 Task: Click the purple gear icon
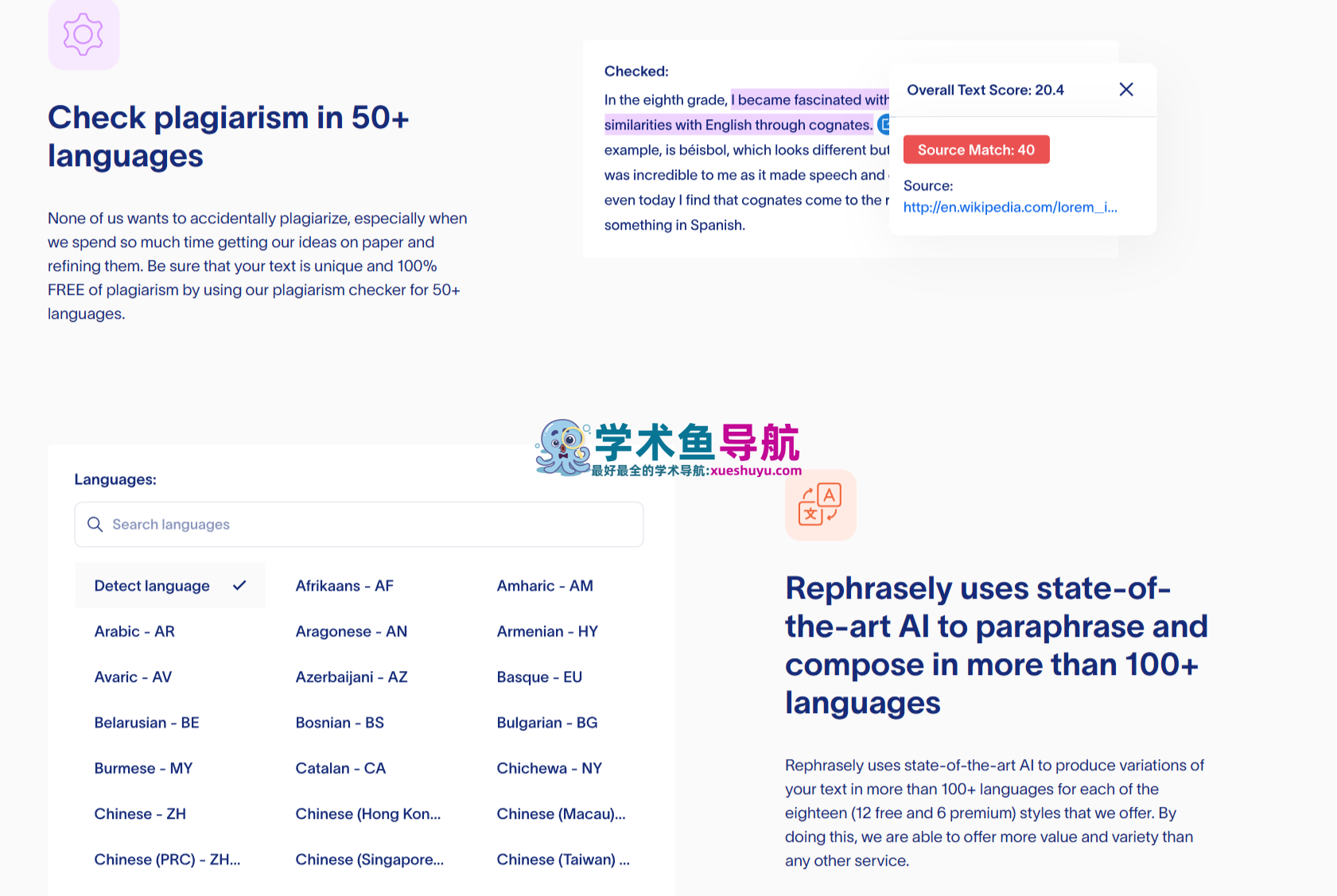(84, 35)
